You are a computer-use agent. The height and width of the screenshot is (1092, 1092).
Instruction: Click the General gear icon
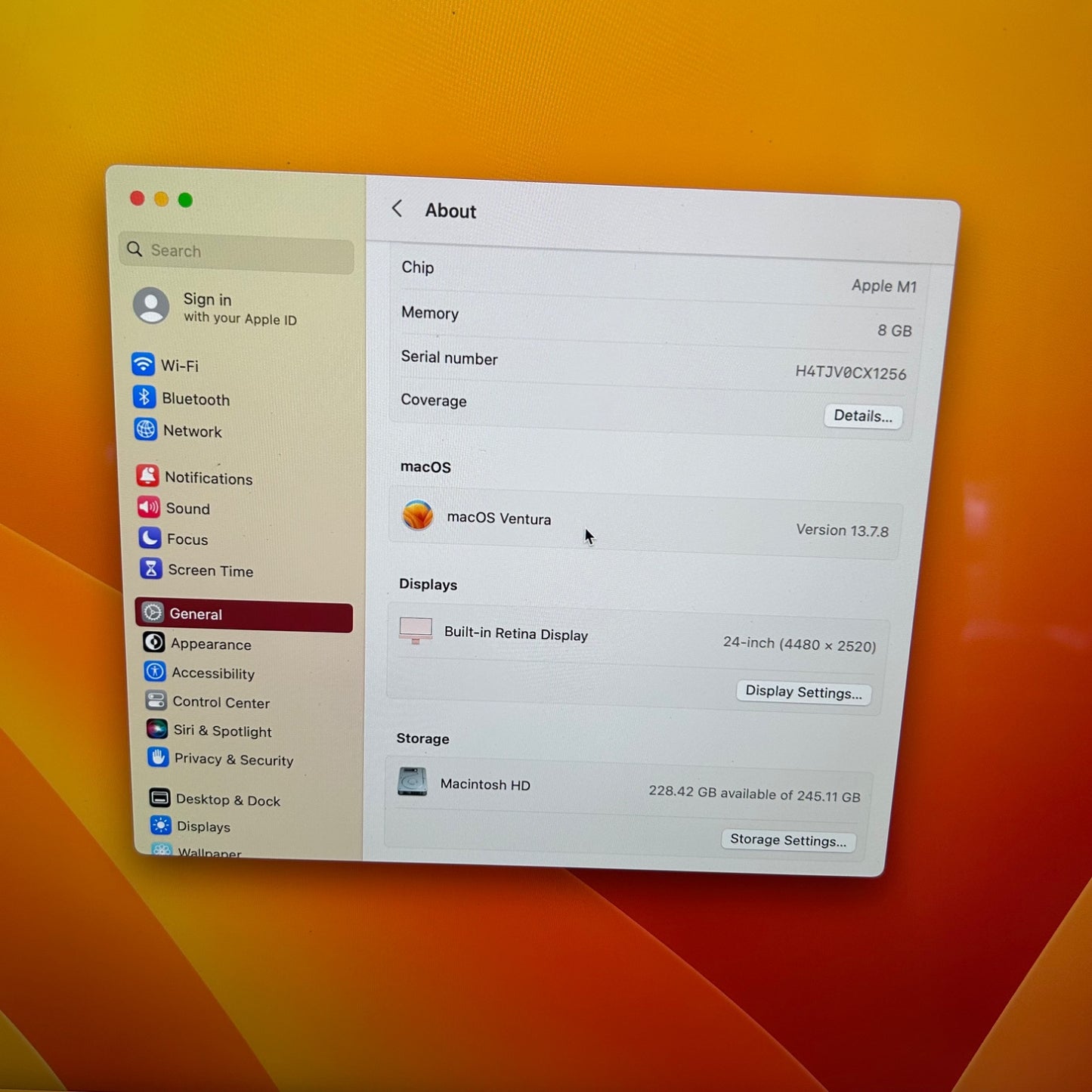tap(153, 613)
